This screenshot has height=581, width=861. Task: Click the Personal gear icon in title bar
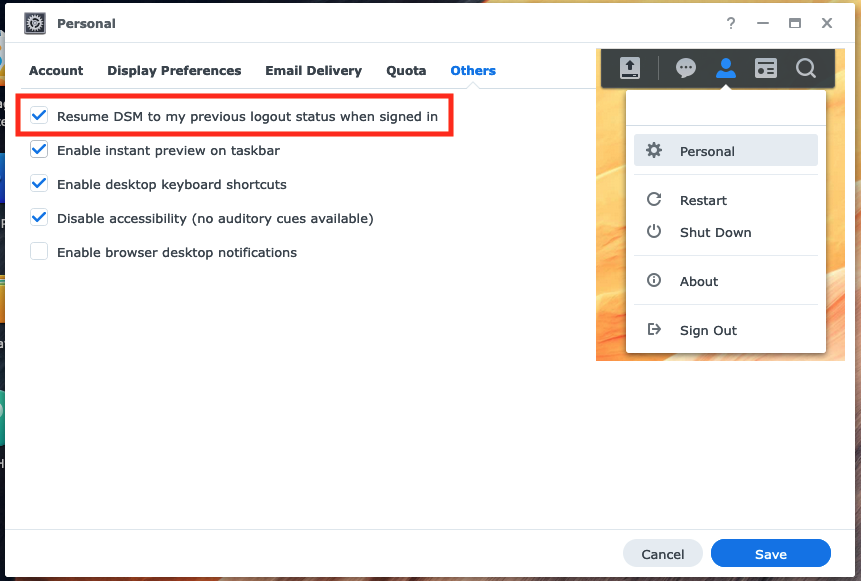(x=34, y=23)
